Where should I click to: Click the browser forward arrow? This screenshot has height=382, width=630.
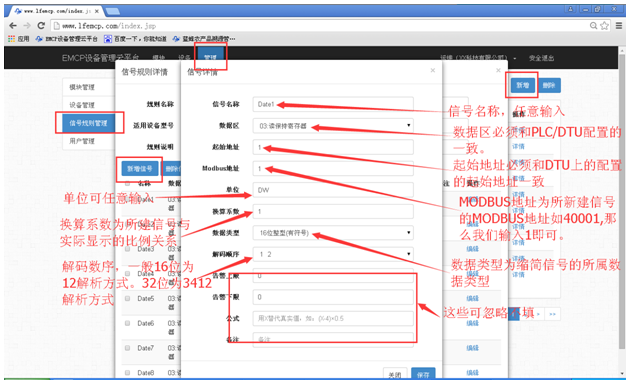click(x=27, y=26)
